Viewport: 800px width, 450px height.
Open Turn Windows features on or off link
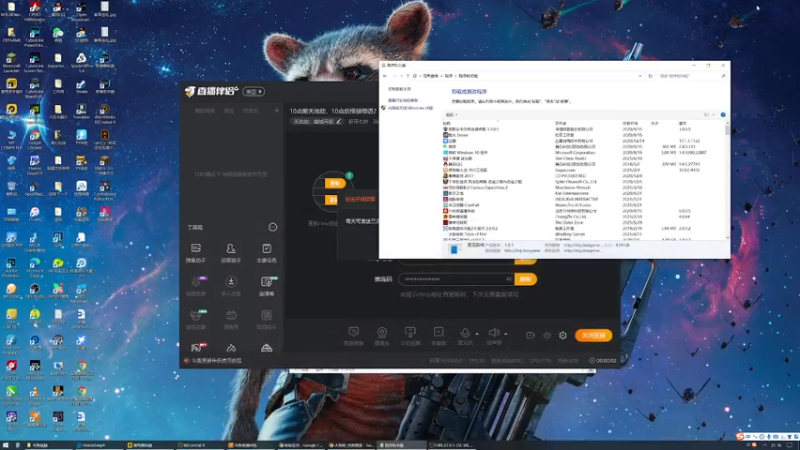click(x=410, y=108)
